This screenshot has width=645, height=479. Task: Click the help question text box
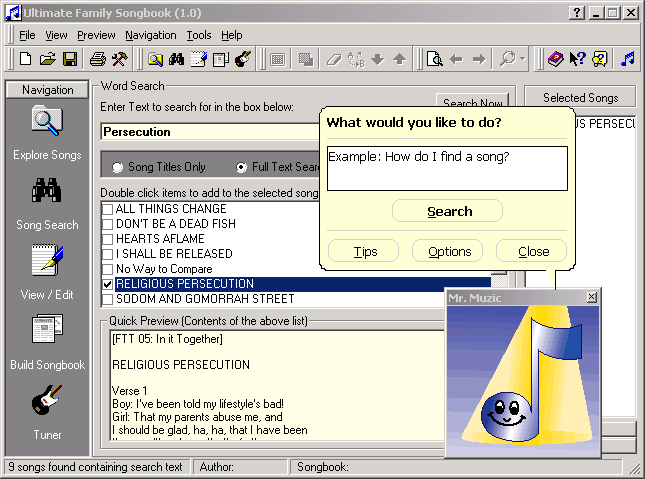click(447, 168)
